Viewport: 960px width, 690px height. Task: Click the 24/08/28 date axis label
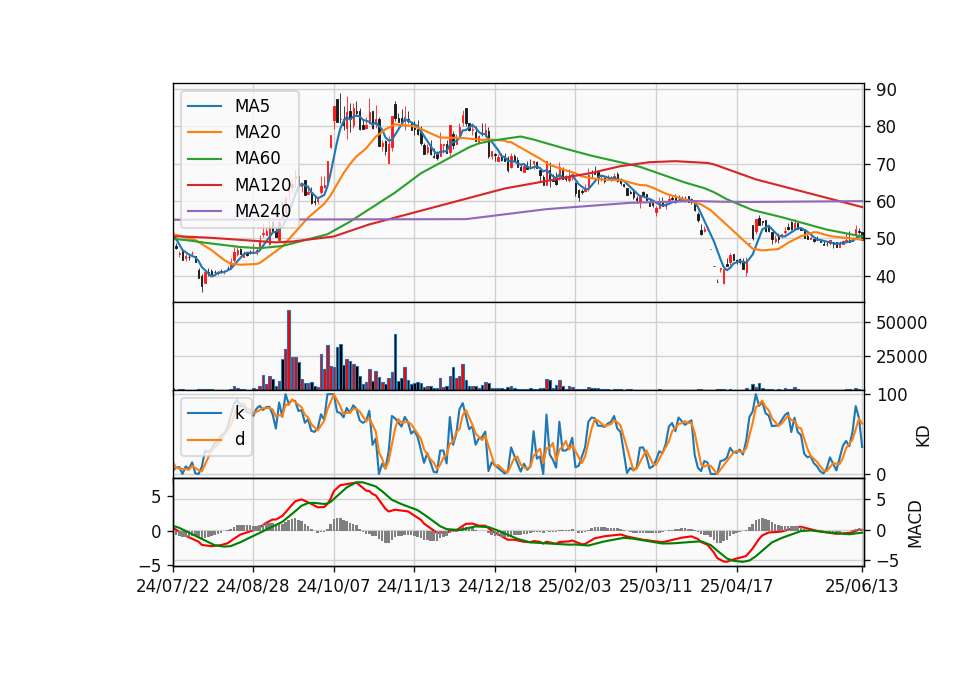pos(253,586)
